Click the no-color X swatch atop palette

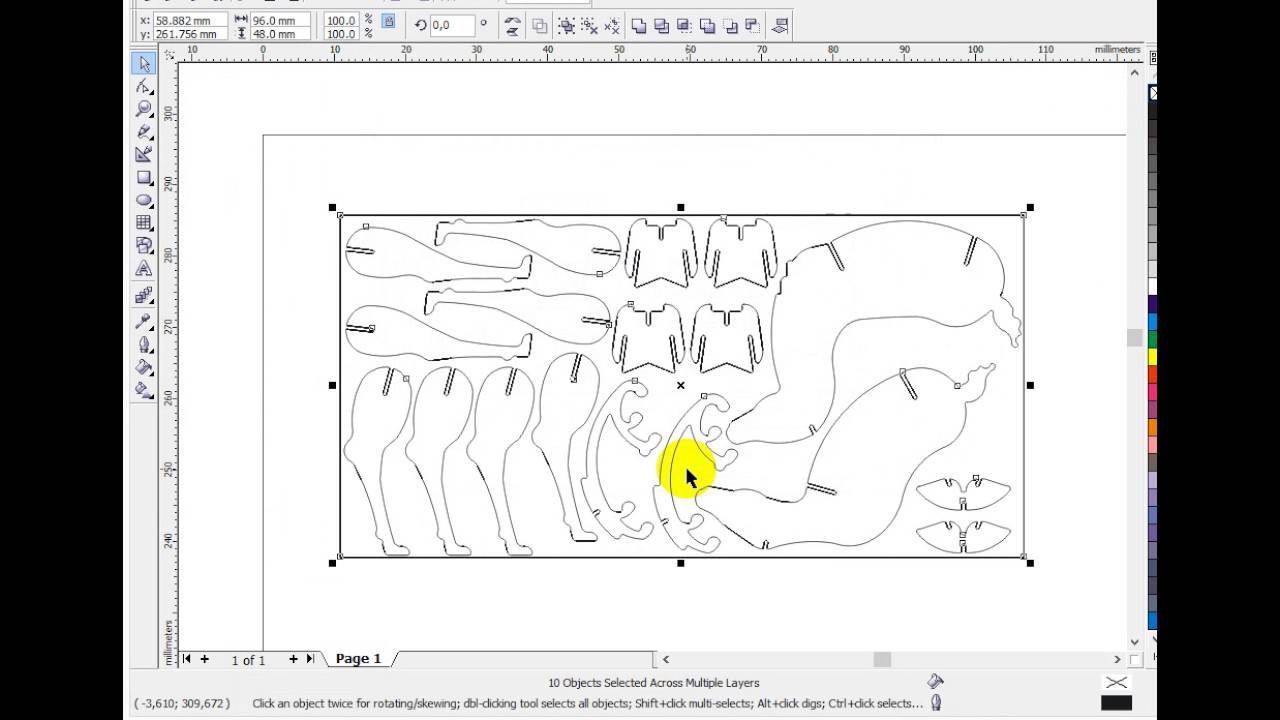coord(1153,93)
